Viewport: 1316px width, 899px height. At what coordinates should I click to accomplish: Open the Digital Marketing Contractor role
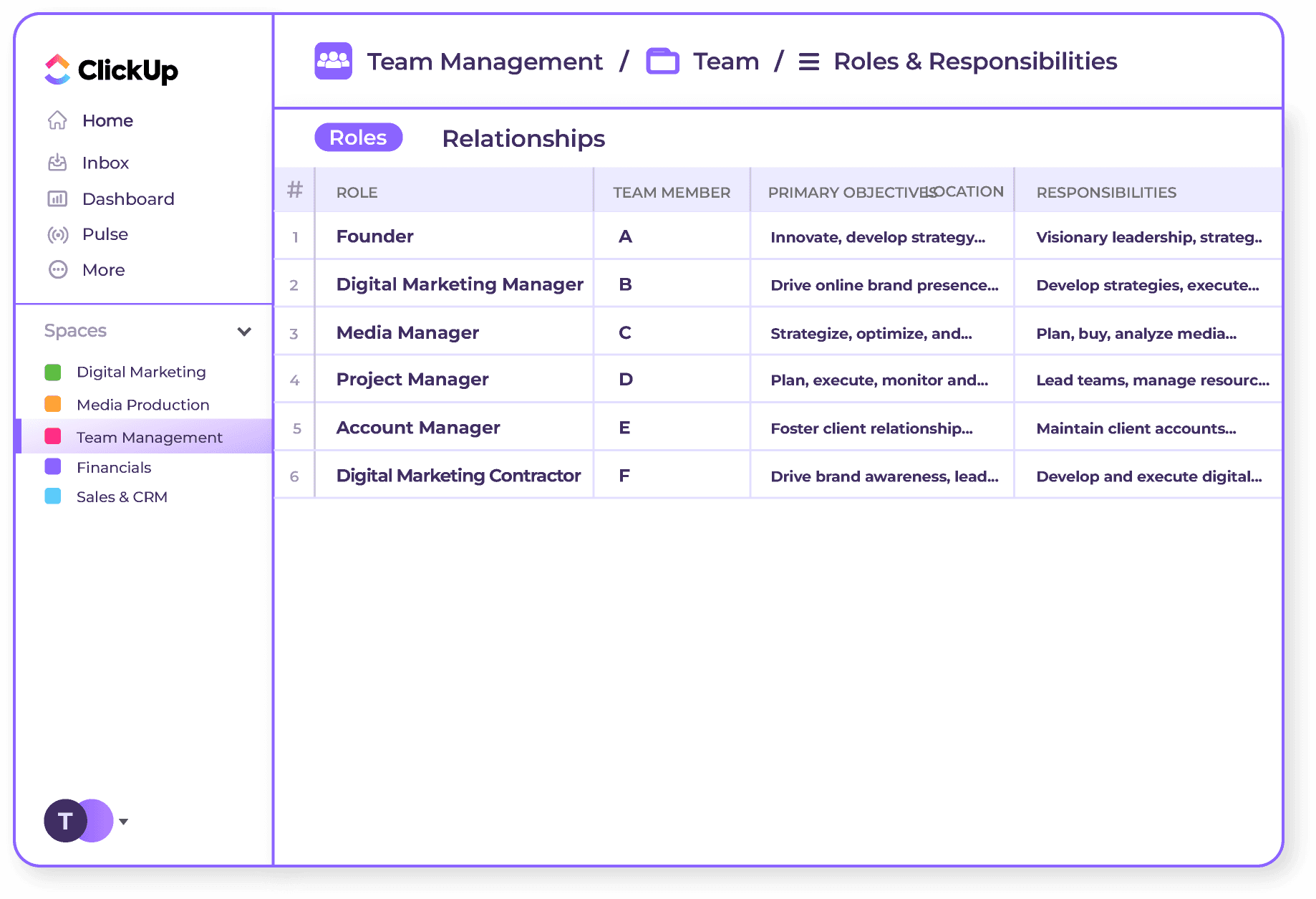click(x=458, y=476)
